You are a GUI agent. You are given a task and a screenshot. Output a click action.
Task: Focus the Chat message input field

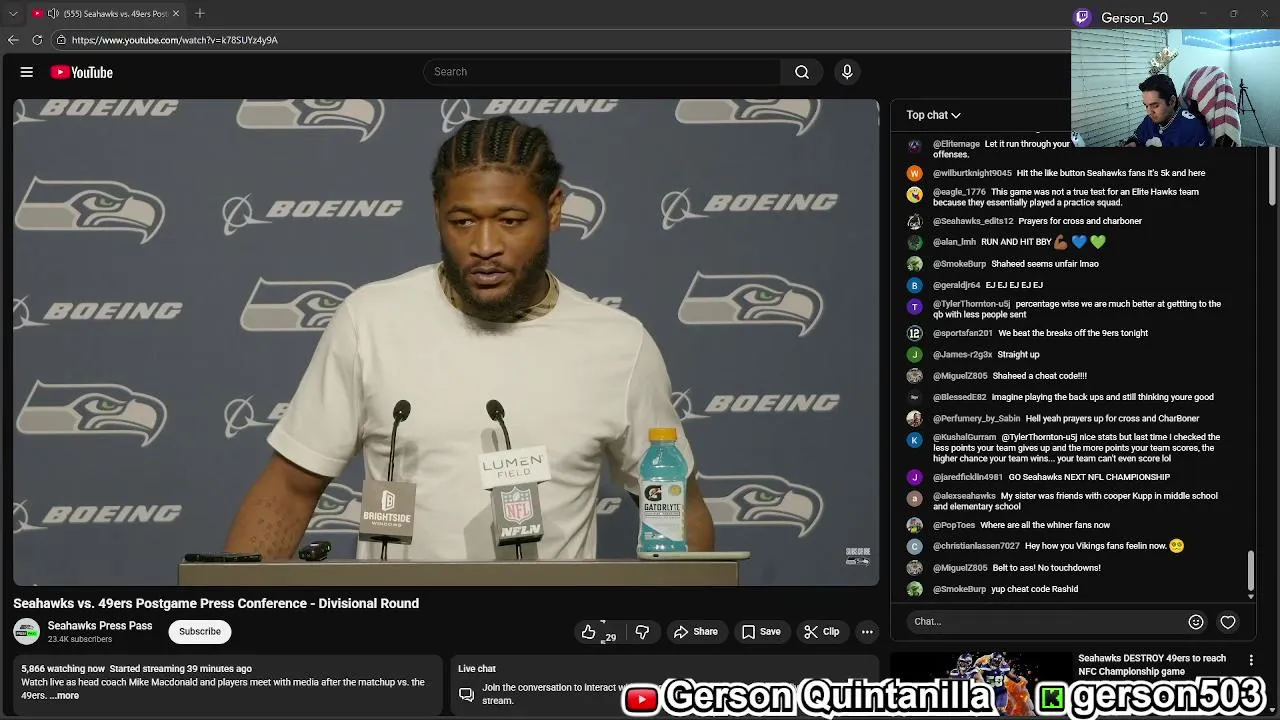pos(1044,622)
